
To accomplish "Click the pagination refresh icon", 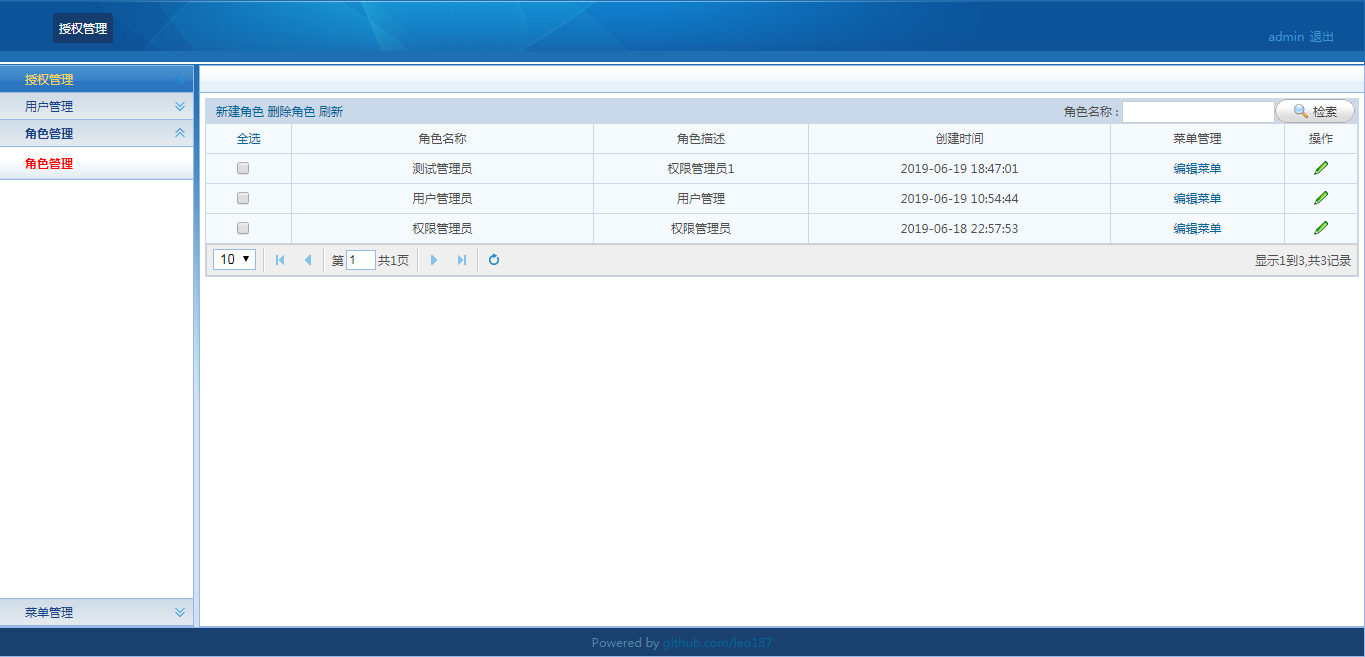I will pyautogui.click(x=494, y=260).
